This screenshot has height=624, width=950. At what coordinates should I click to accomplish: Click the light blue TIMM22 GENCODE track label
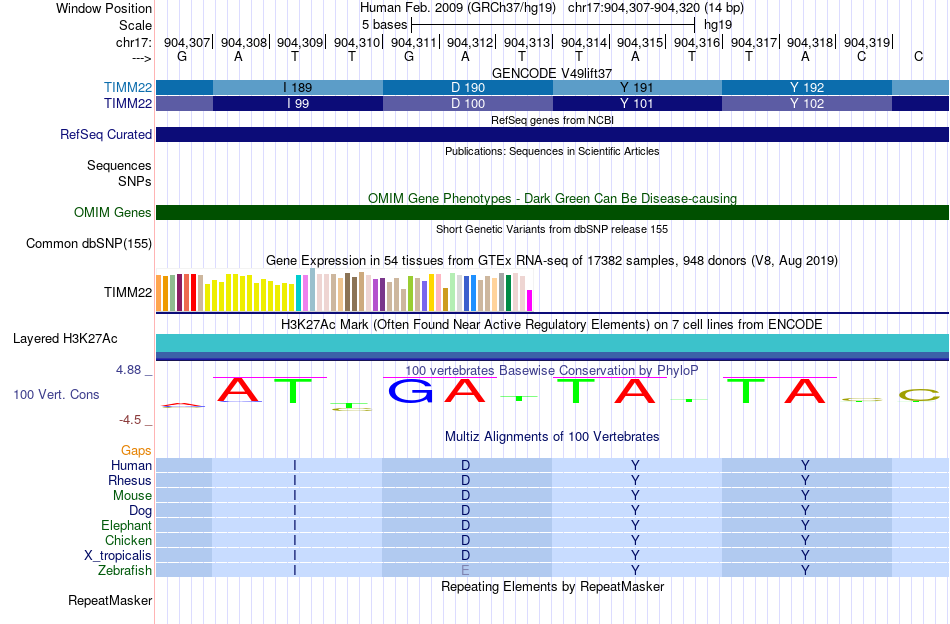pyautogui.click(x=128, y=87)
